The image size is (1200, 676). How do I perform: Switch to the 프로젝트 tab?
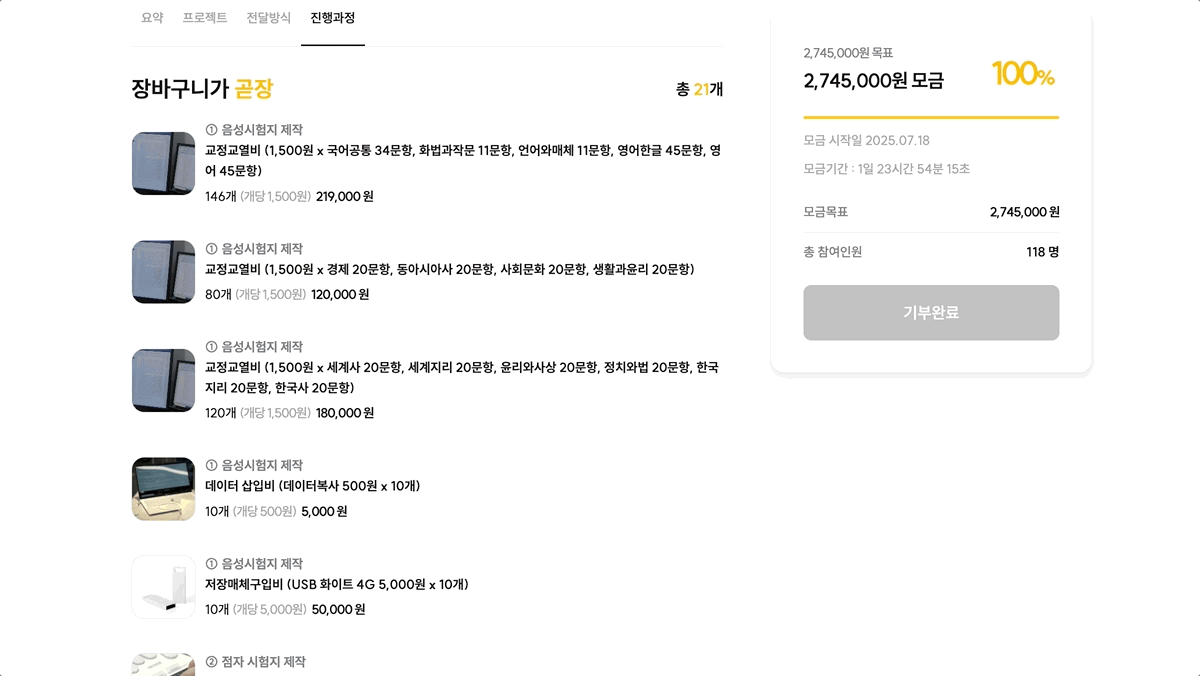click(x=205, y=18)
